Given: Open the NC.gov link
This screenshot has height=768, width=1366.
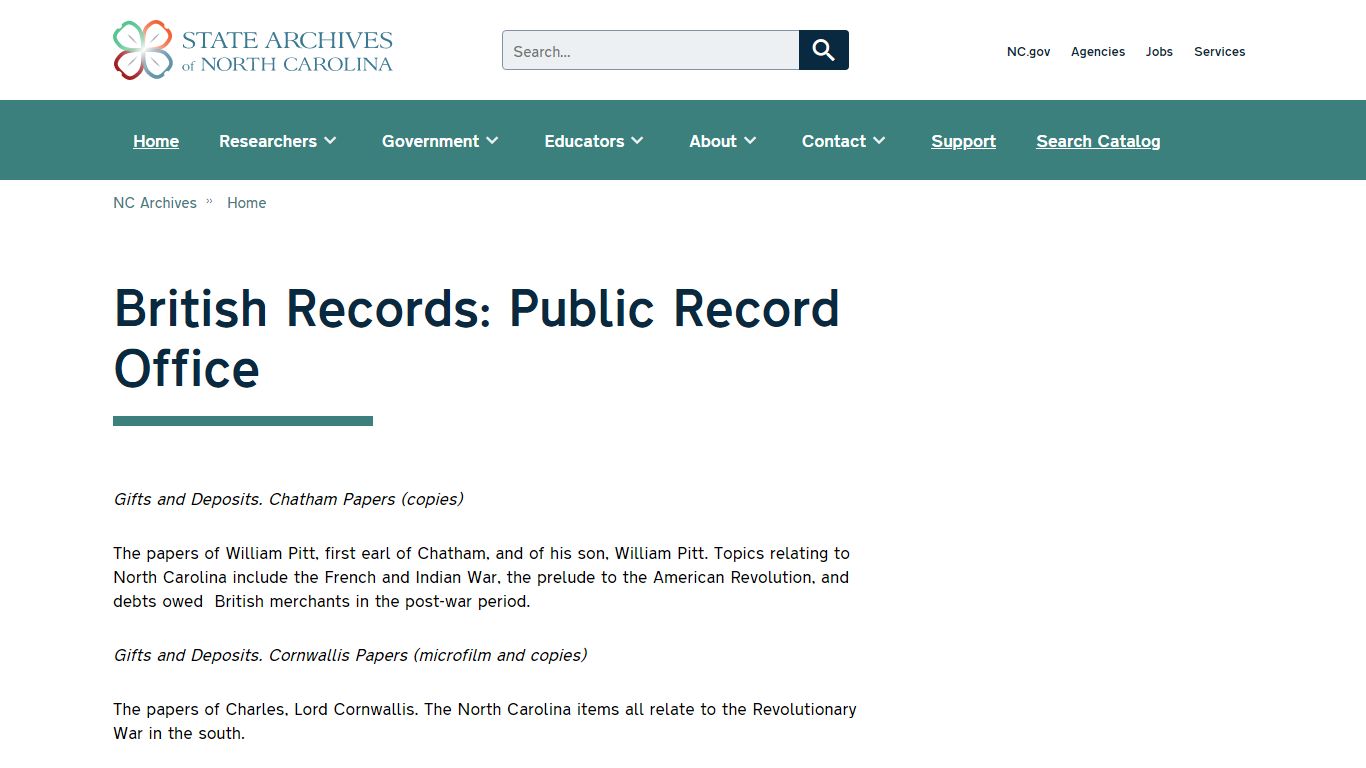Looking at the screenshot, I should tap(1028, 52).
